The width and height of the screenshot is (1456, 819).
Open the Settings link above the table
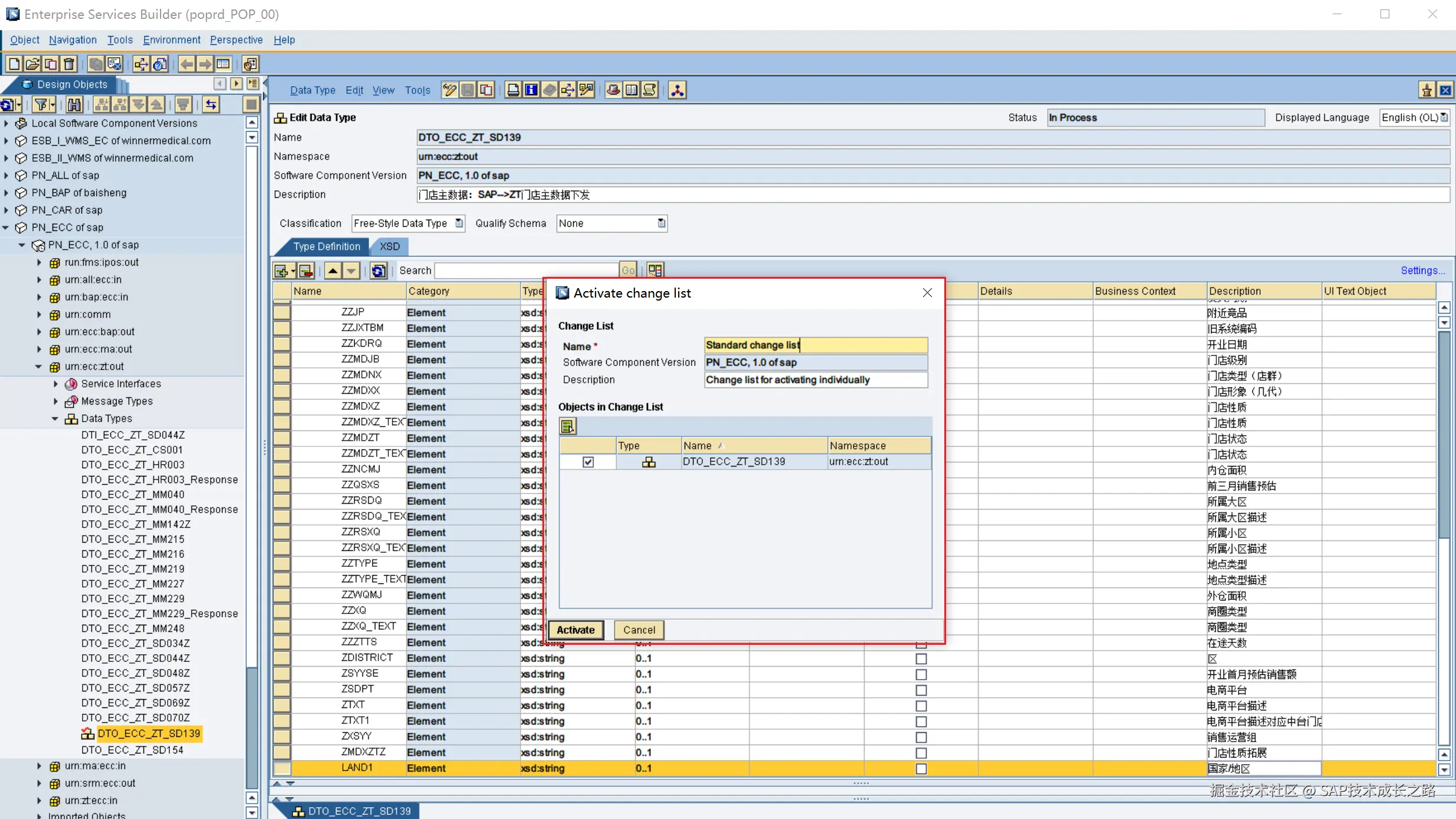1422,270
